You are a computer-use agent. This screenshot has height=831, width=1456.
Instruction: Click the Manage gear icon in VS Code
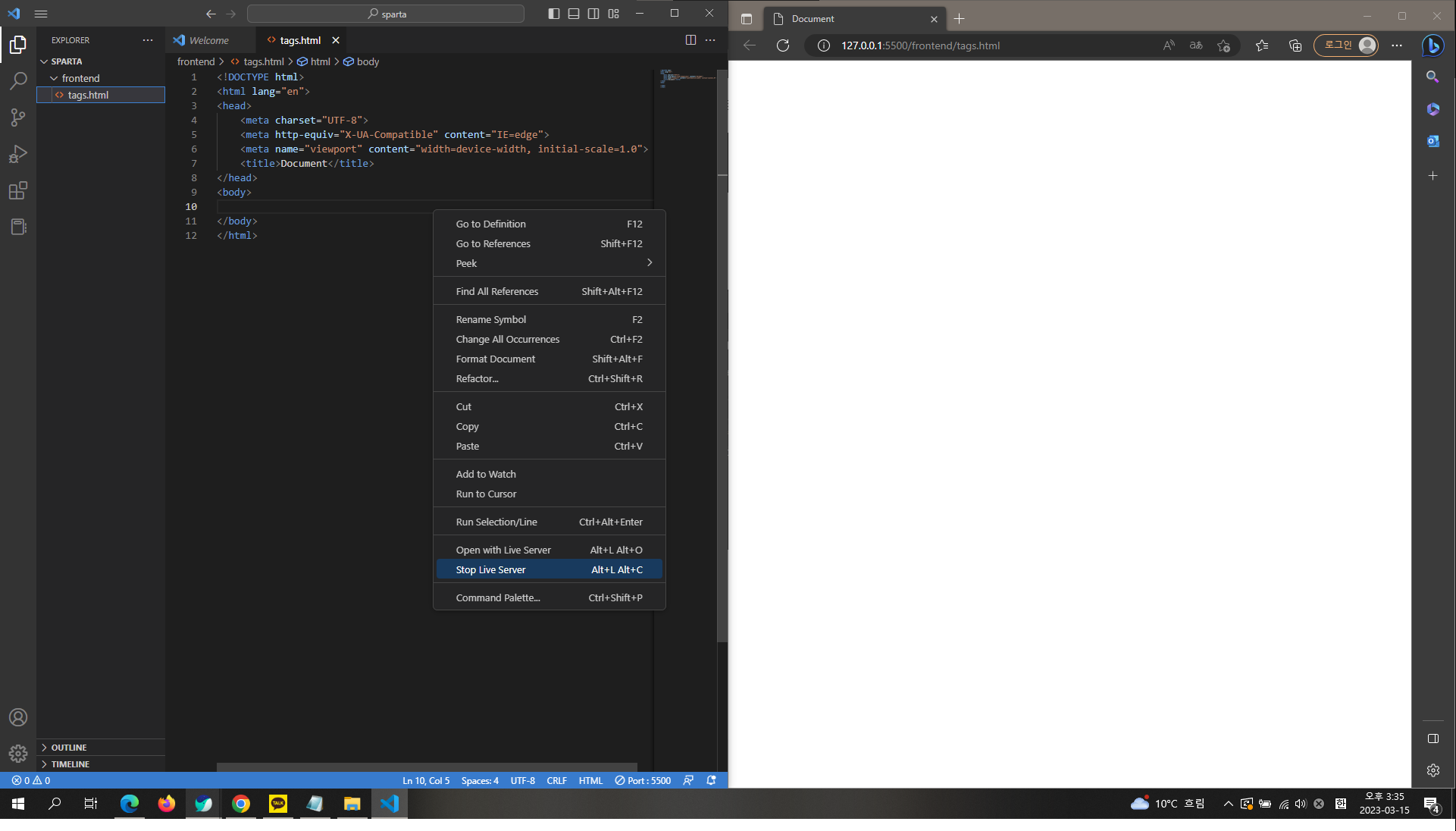[18, 754]
